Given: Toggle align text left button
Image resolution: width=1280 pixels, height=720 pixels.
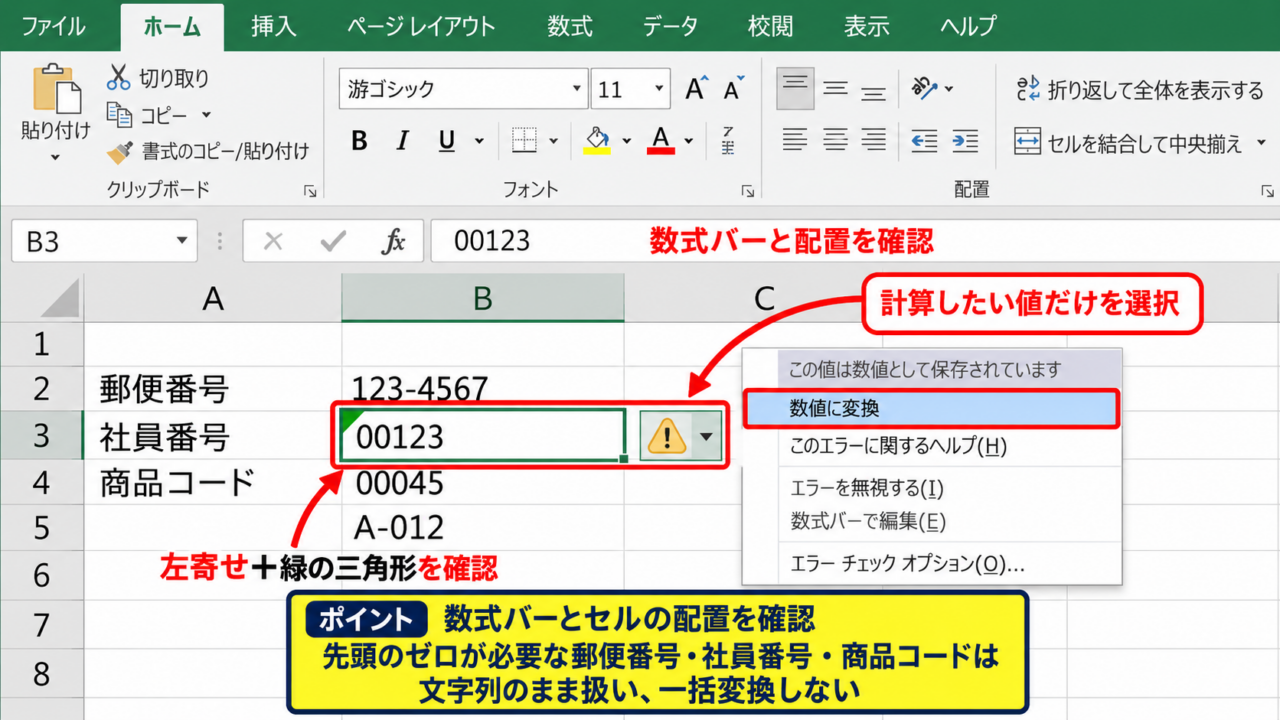Looking at the screenshot, I should (x=795, y=141).
